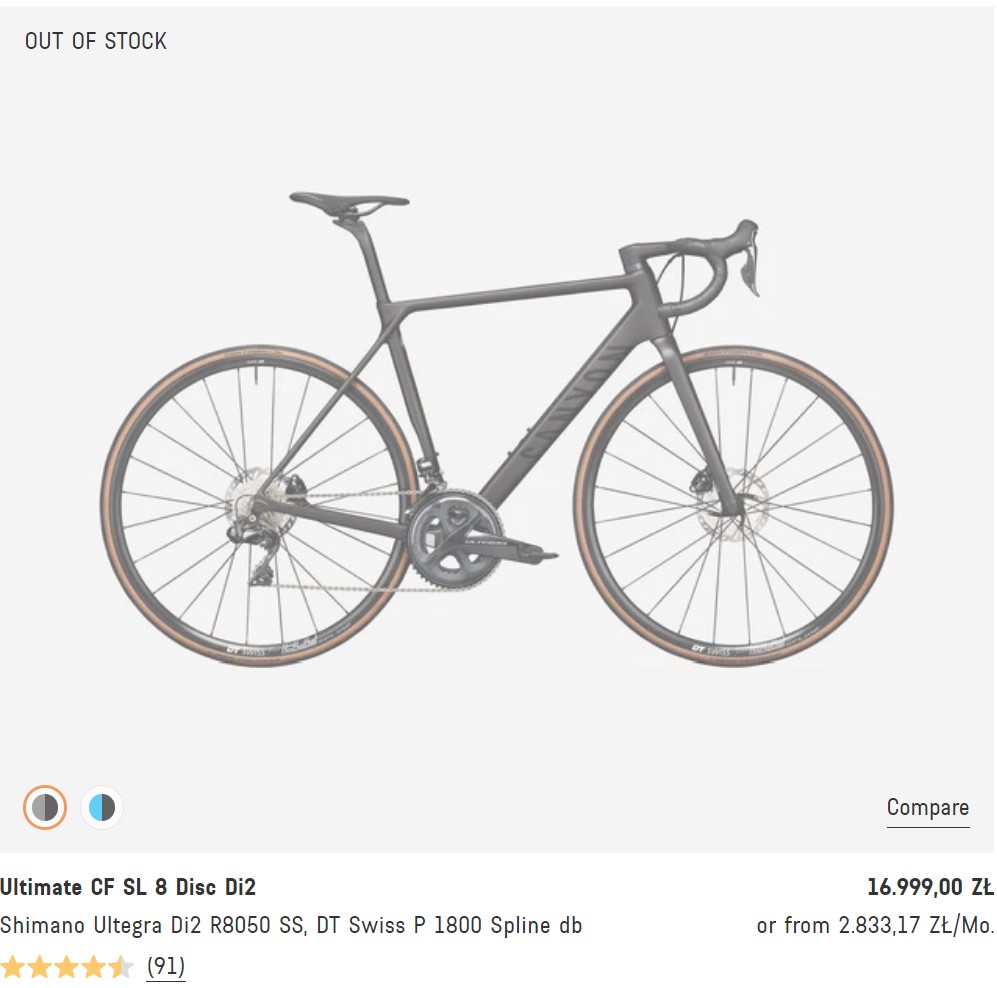Viewport: 997px width, 988px height.
Task: Click the star rating row
Action: [66, 967]
